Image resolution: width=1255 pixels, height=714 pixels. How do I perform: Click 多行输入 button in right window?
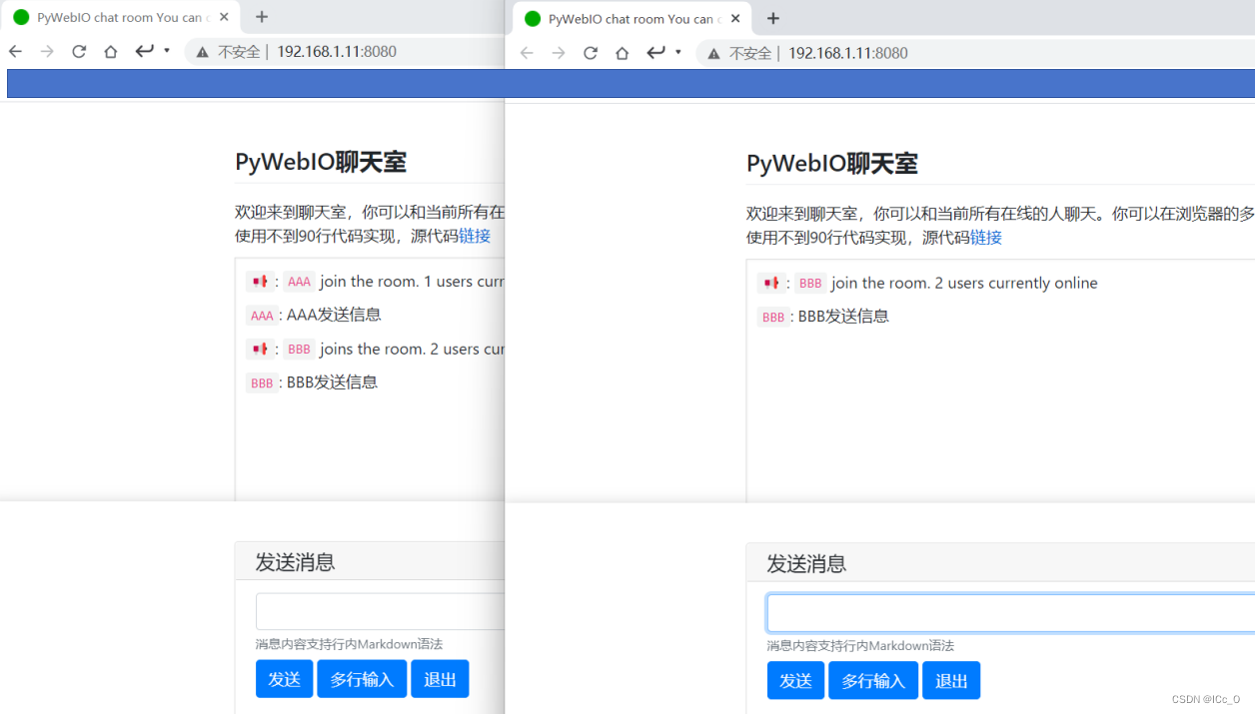click(x=873, y=680)
